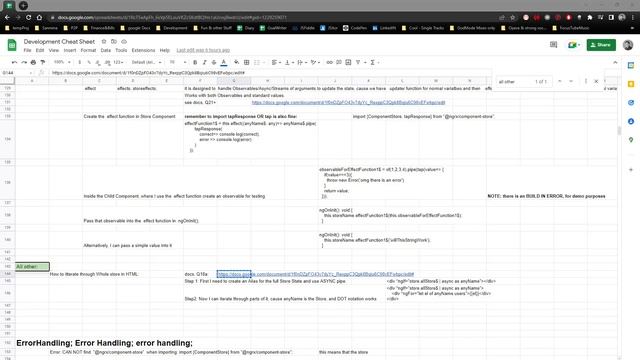The width and height of the screenshot is (640, 360).
Task: Open the Maps side panel icon
Action: click(x=631, y=140)
